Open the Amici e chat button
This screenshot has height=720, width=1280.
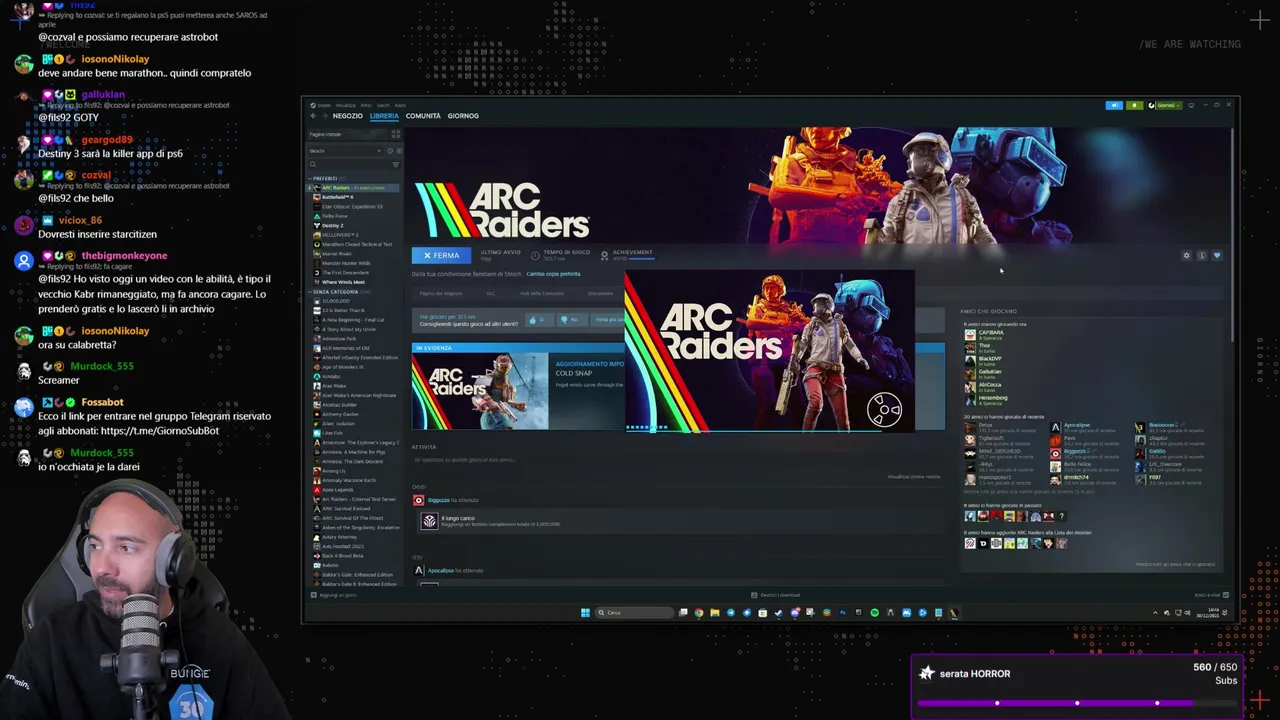pyautogui.click(x=1211, y=595)
